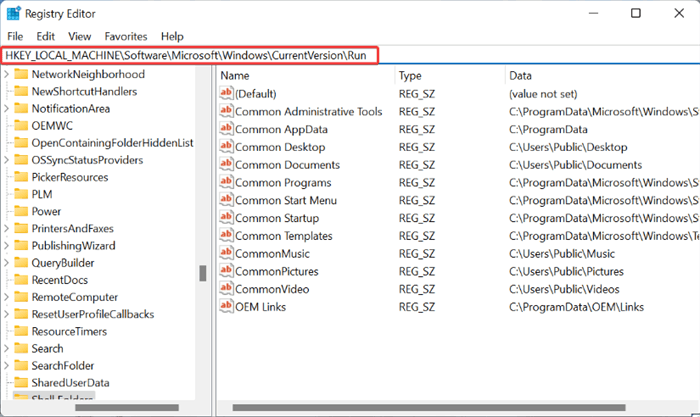Screen dimensions: 700x417
Task: Click the string icon next to OEM Links
Action: [226, 306]
